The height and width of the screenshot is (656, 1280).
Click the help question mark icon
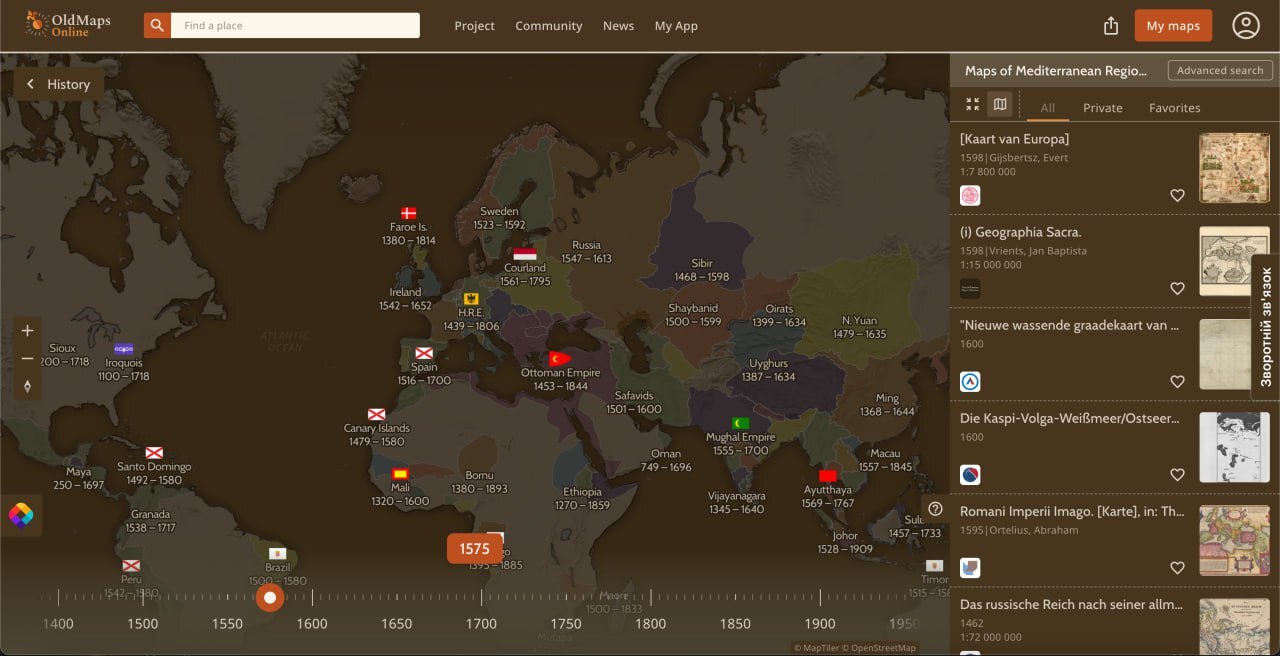pyautogui.click(x=935, y=509)
